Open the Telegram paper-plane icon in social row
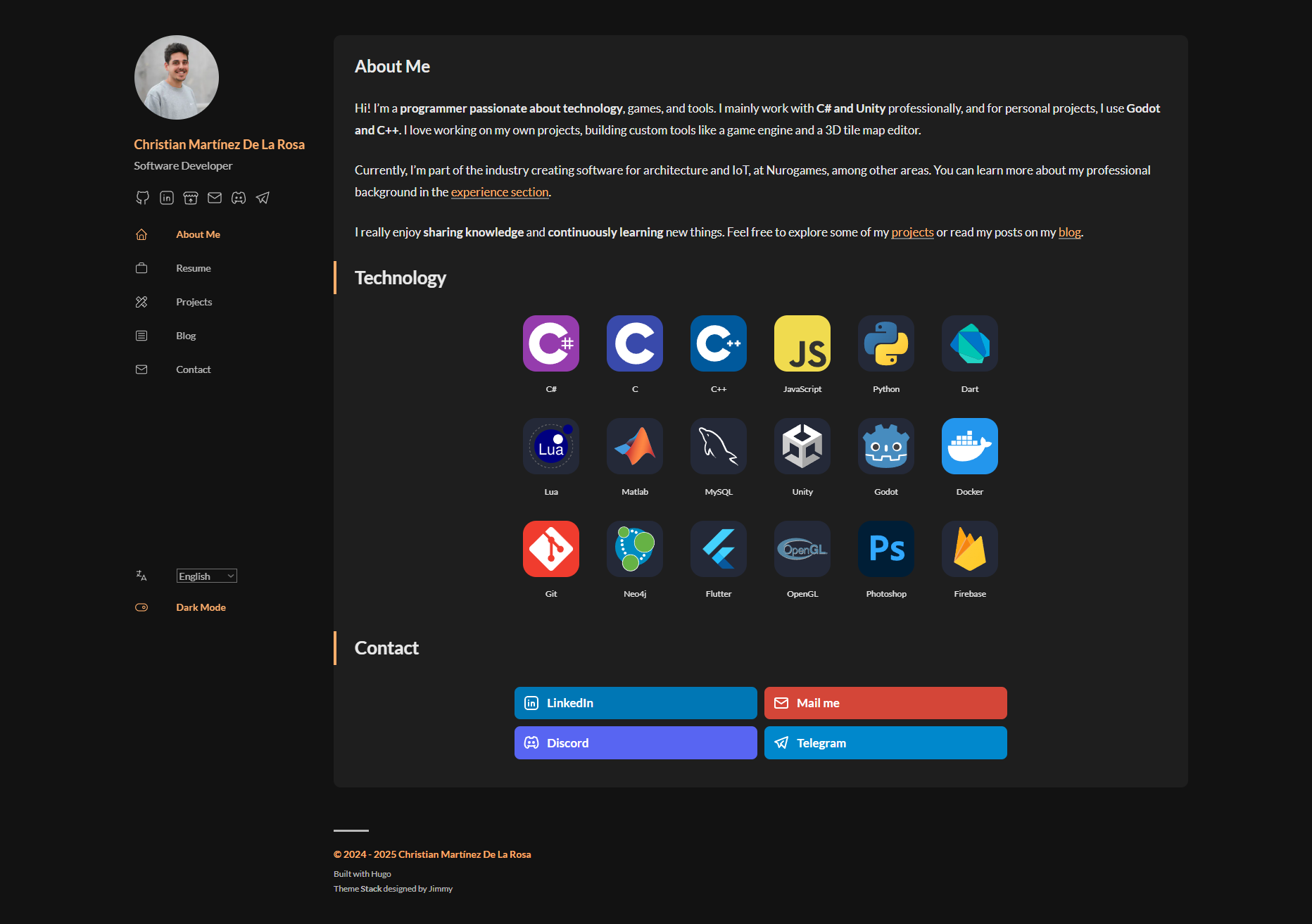 (263, 198)
